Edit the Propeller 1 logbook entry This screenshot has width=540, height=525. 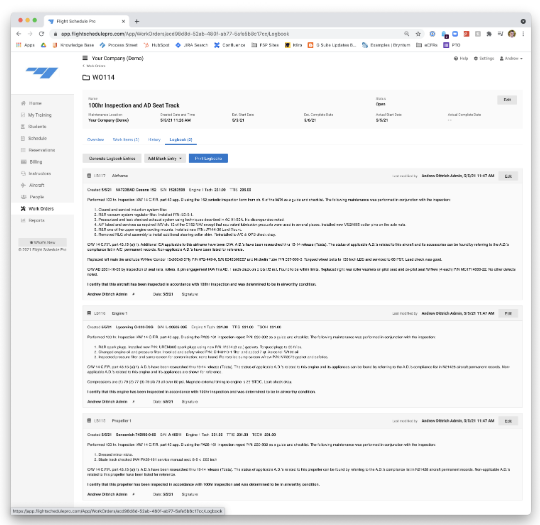(x=508, y=421)
